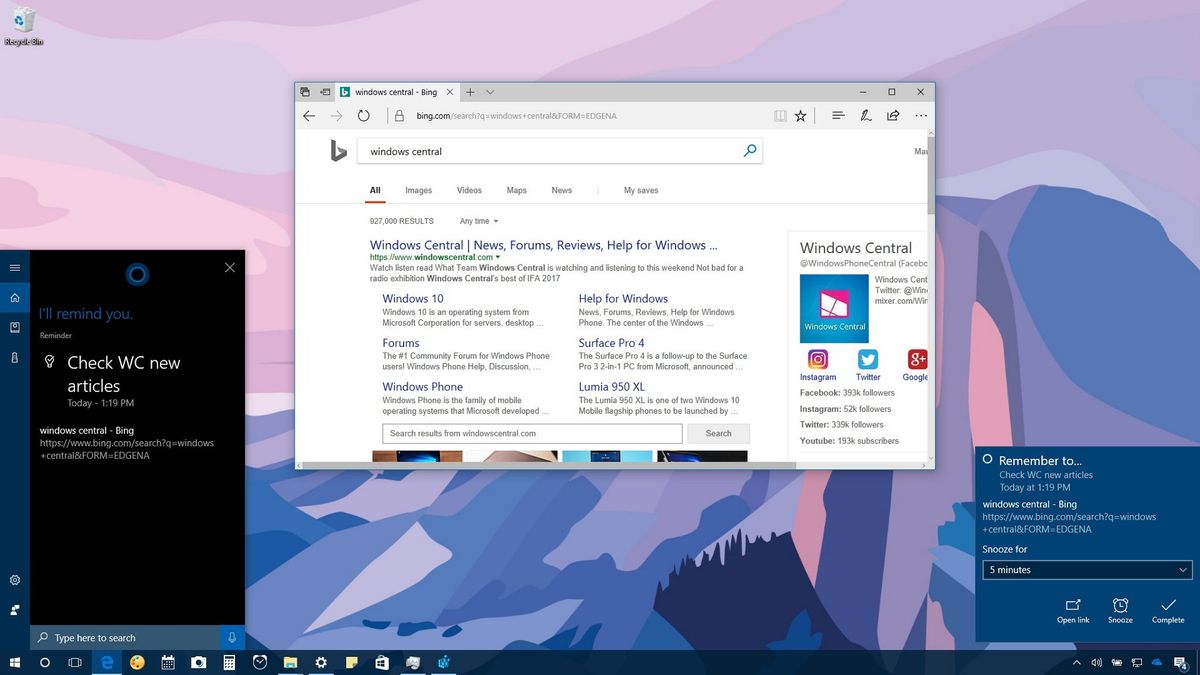Image resolution: width=1200 pixels, height=675 pixels.
Task: Mark reminder Complete with checkmark
Action: [x=1168, y=611]
